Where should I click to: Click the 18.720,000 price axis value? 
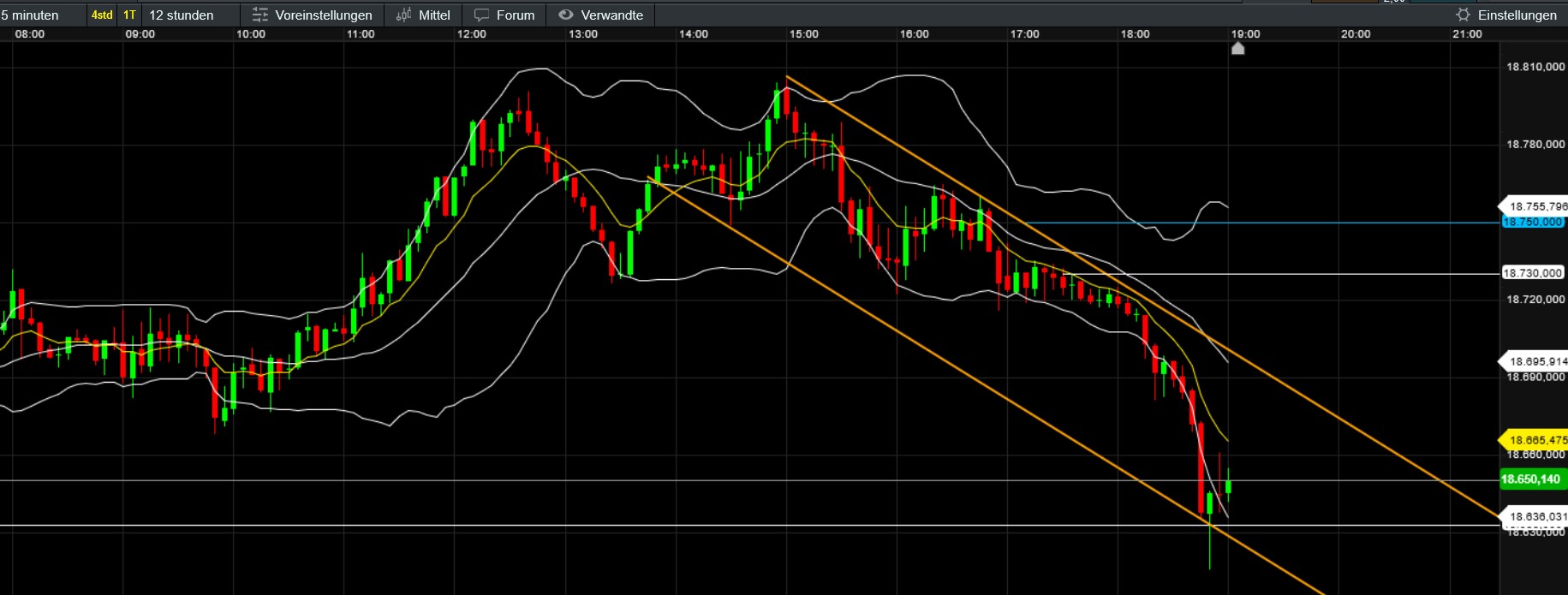point(1535,300)
